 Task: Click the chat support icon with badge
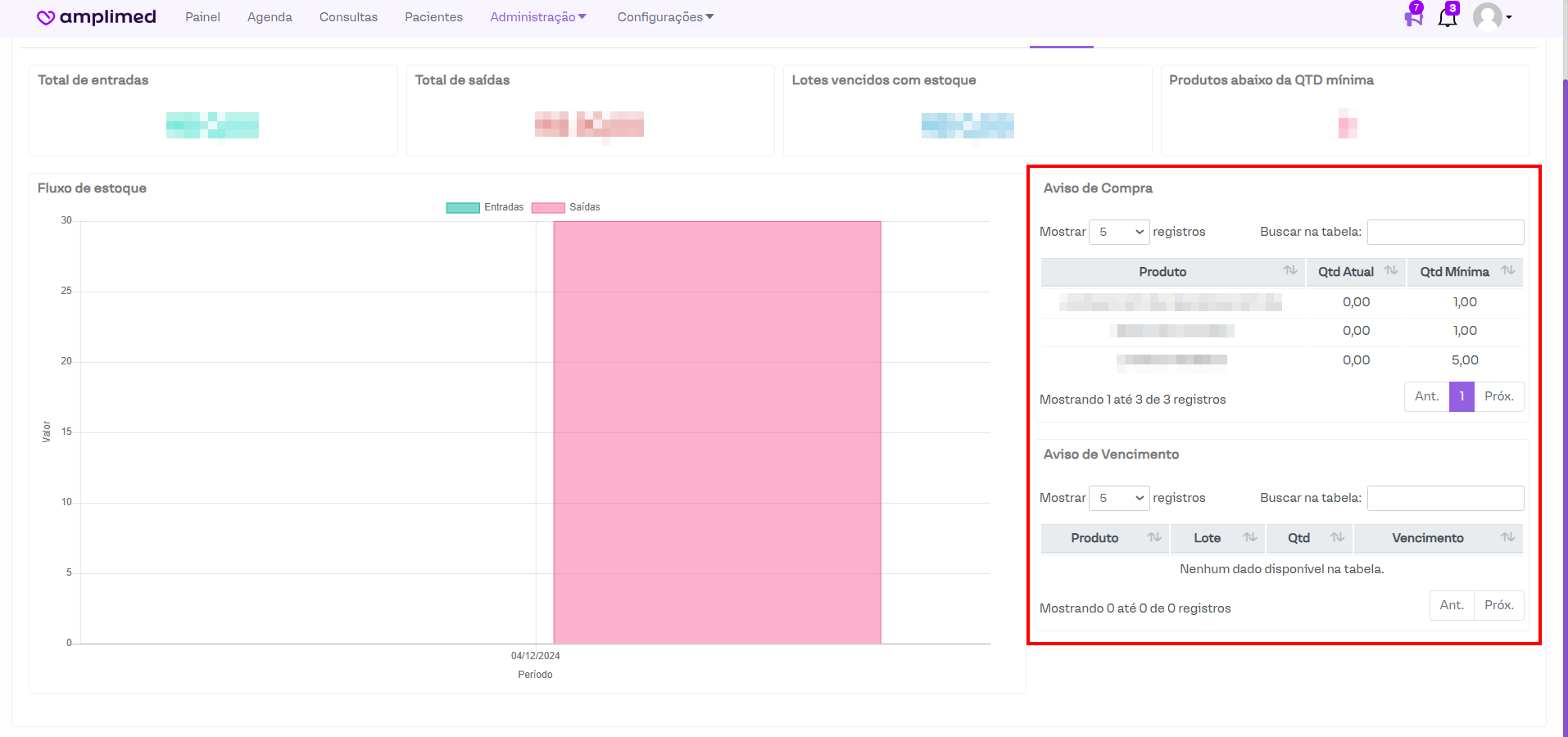pos(1413,17)
